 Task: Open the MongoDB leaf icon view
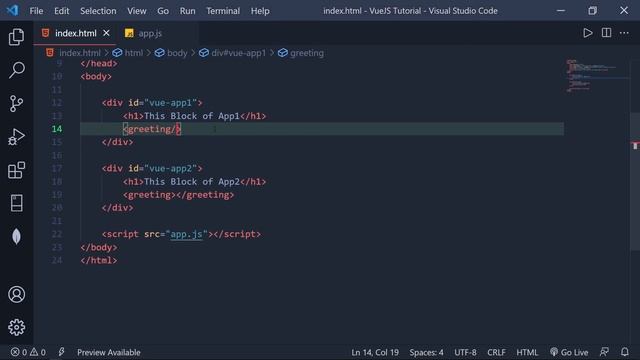(16, 236)
